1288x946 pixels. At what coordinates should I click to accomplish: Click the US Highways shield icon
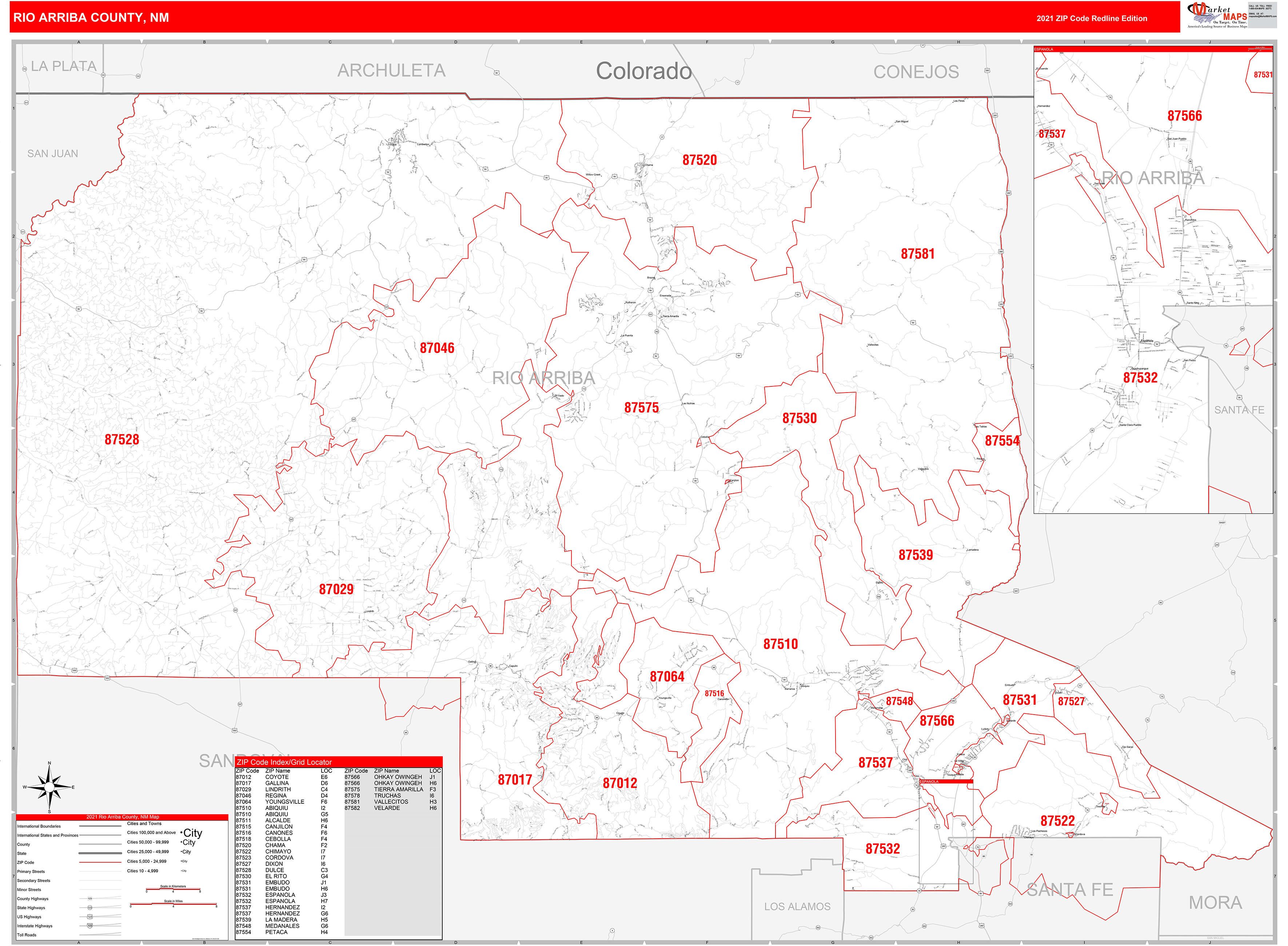pos(90,917)
